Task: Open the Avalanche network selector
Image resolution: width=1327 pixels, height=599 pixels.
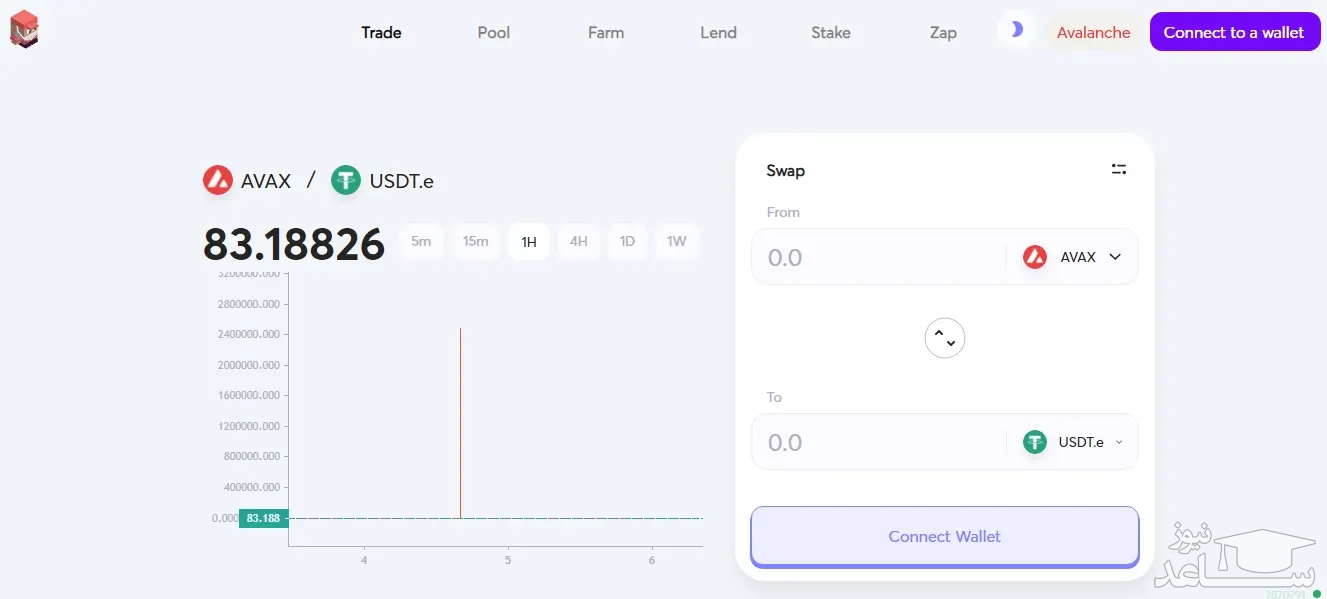Action: 1093,32
